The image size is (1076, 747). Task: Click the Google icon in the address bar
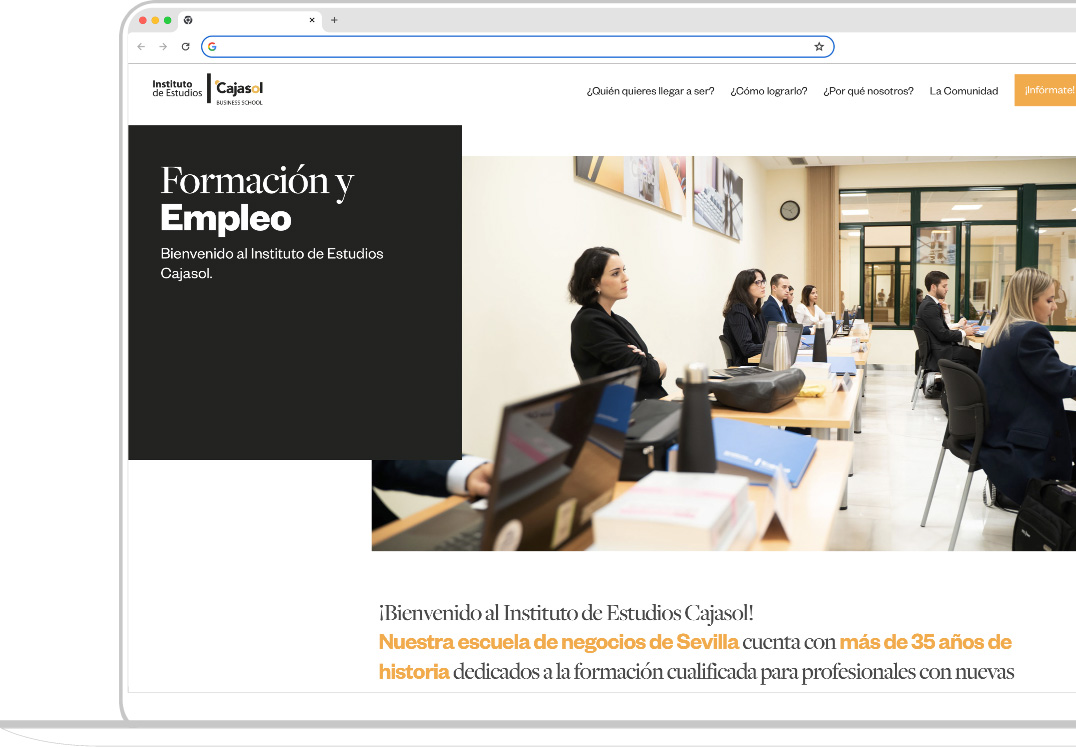(x=212, y=47)
